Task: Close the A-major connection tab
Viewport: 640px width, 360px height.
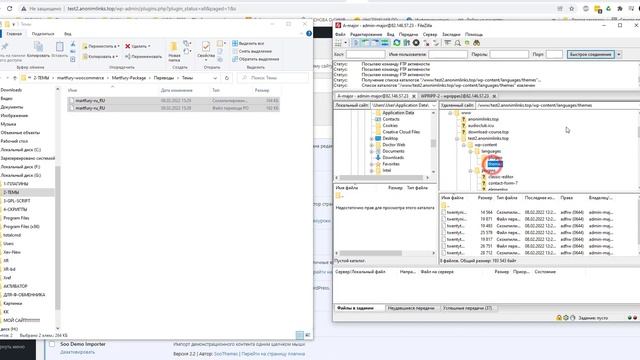Action: click(413, 96)
